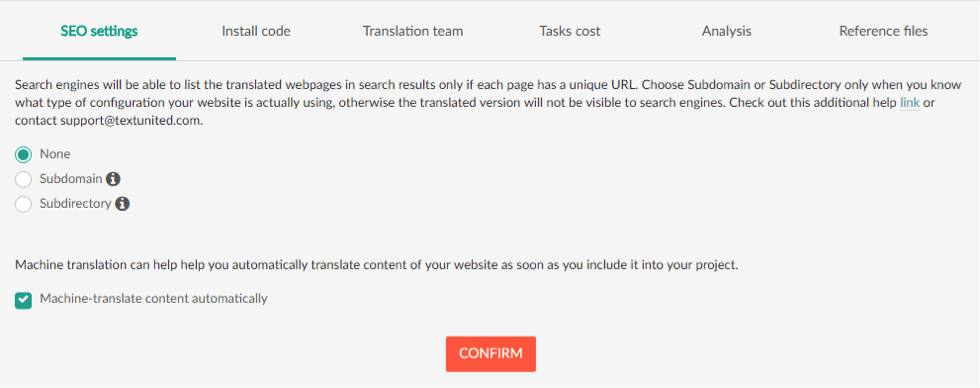
Task: Click the info icon beside Subdirectory
Action: click(122, 204)
